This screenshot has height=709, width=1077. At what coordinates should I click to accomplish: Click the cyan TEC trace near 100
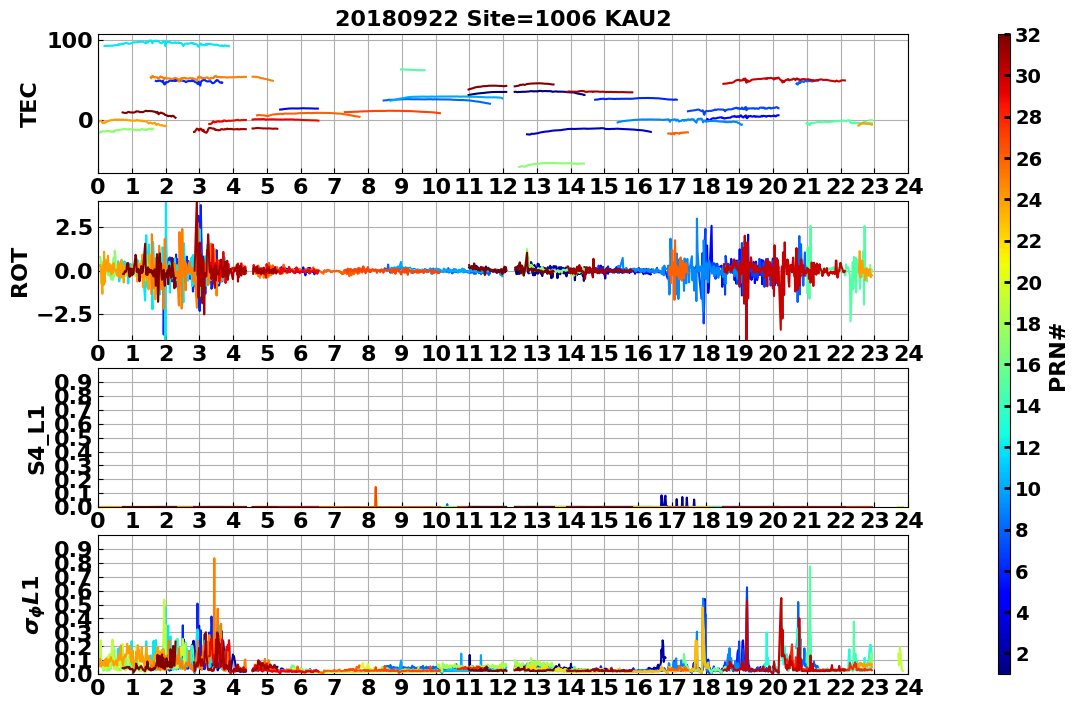(x=166, y=43)
